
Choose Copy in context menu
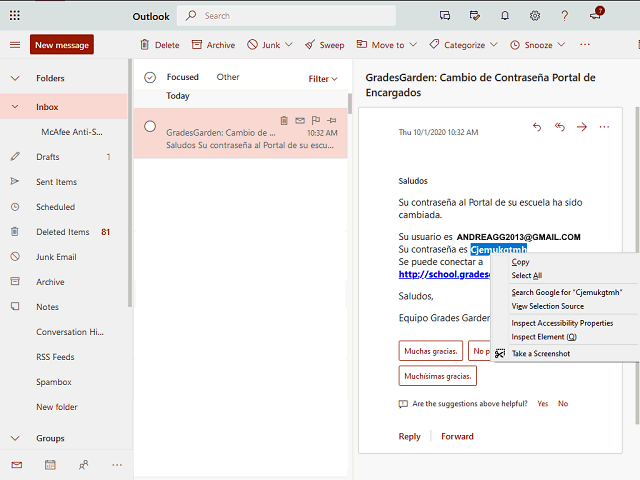(x=520, y=262)
